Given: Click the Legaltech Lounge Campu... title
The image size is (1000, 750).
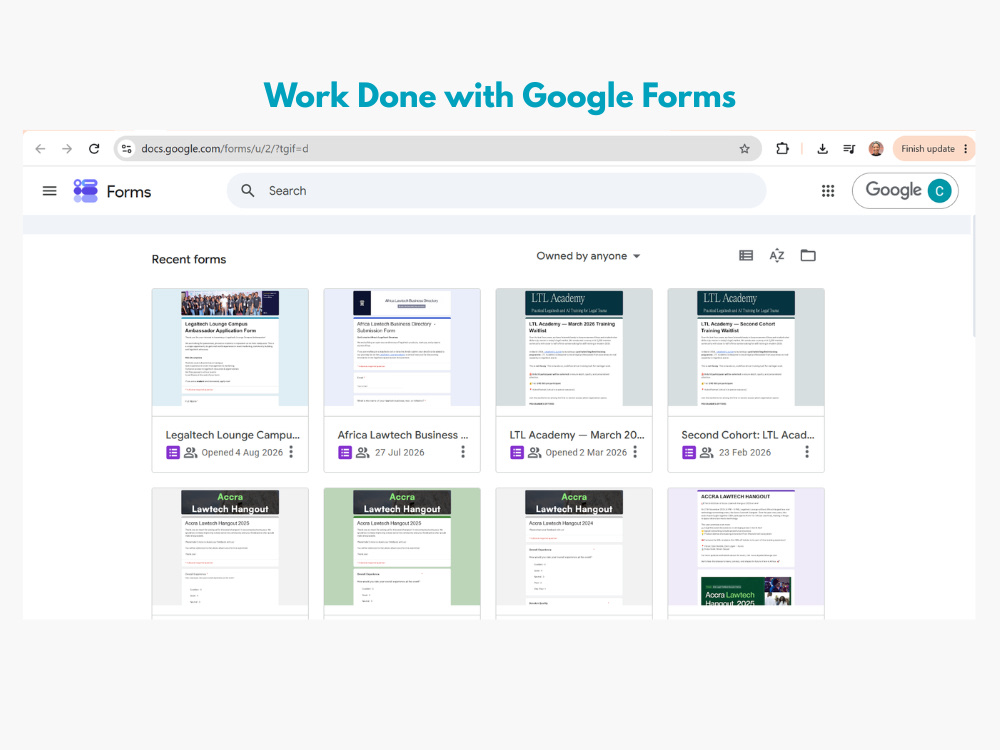Looking at the screenshot, I should pos(232,435).
